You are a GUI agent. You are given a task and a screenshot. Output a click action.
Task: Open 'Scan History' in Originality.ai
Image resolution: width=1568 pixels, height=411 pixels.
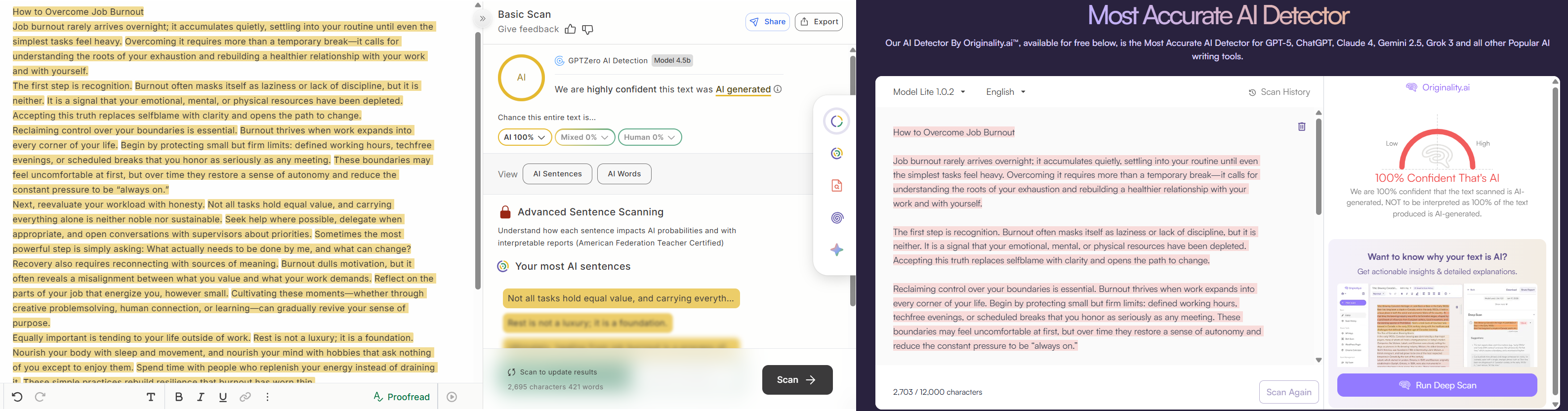tap(1279, 92)
